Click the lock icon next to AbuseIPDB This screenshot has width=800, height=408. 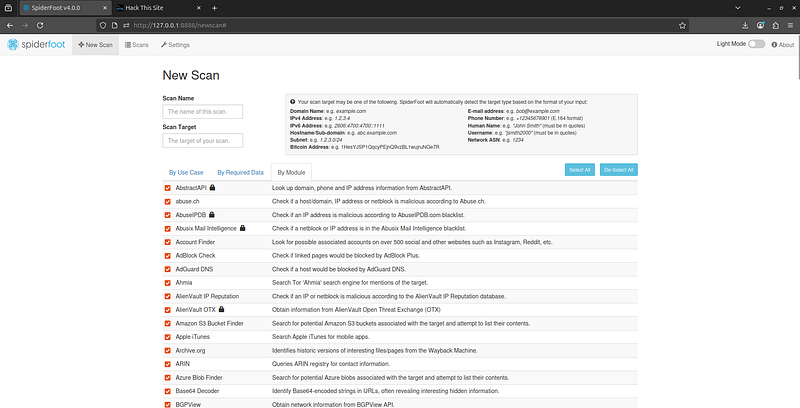(211, 214)
